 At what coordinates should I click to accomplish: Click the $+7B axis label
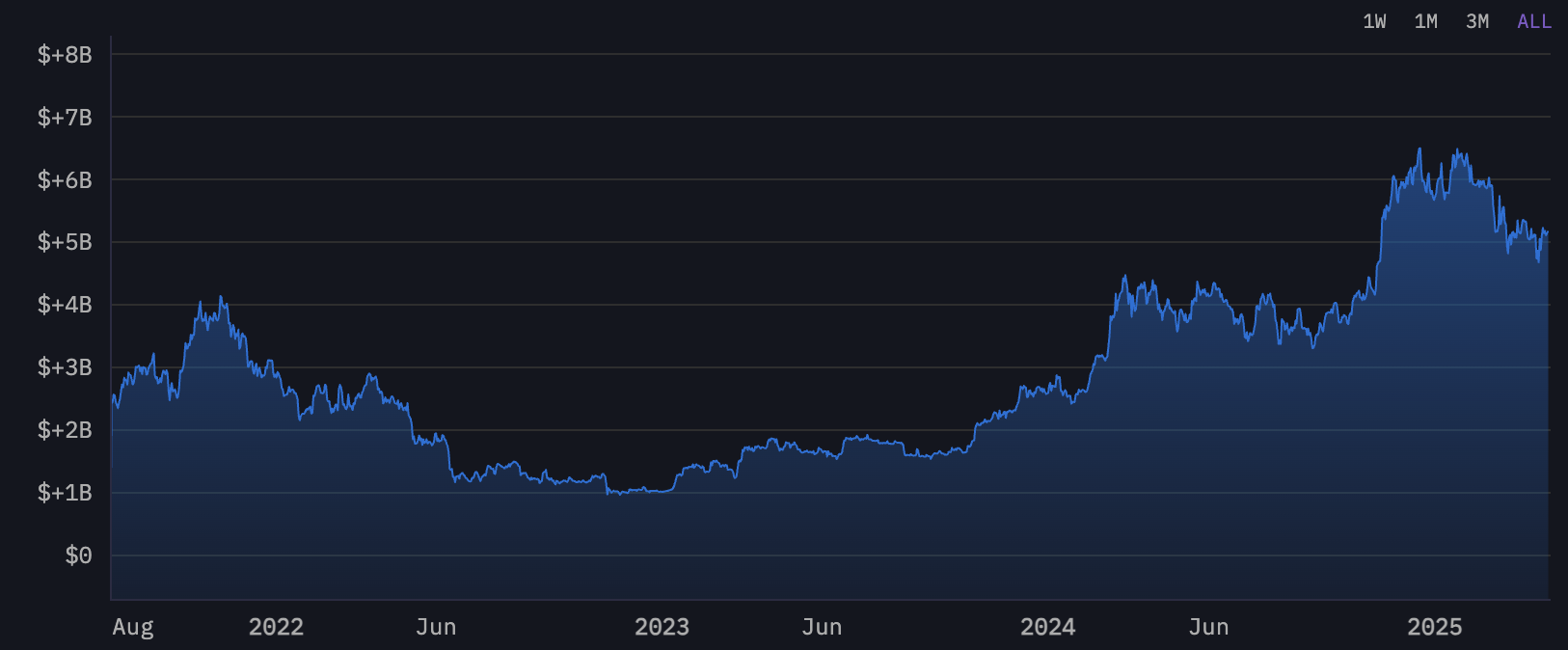(65, 118)
